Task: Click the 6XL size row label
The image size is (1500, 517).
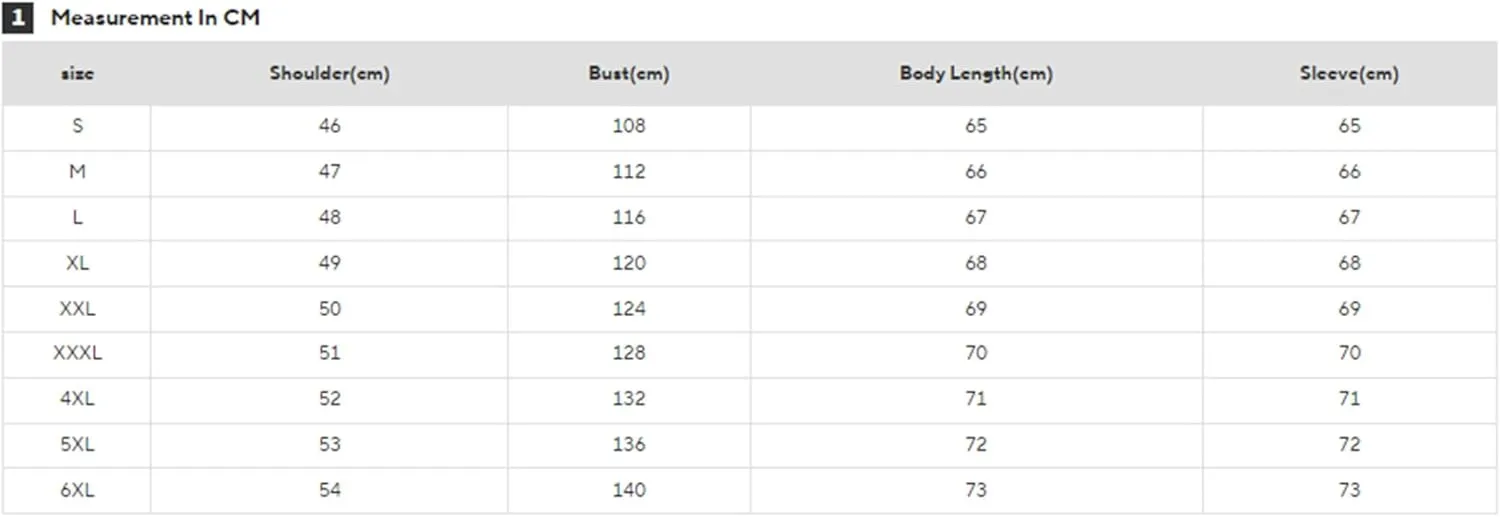Action: (x=77, y=490)
